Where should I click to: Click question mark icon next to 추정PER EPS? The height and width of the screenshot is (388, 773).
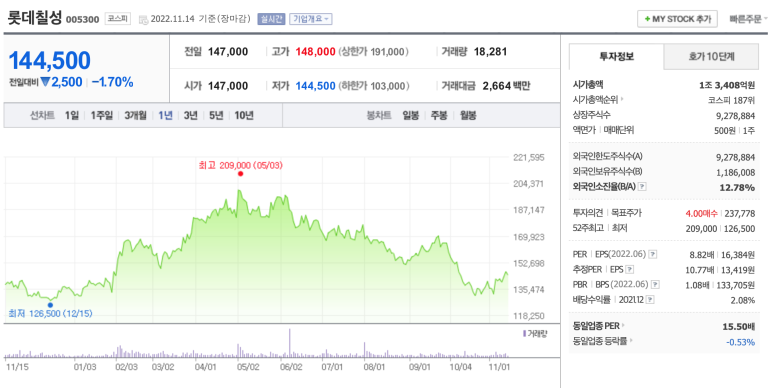coord(630,270)
